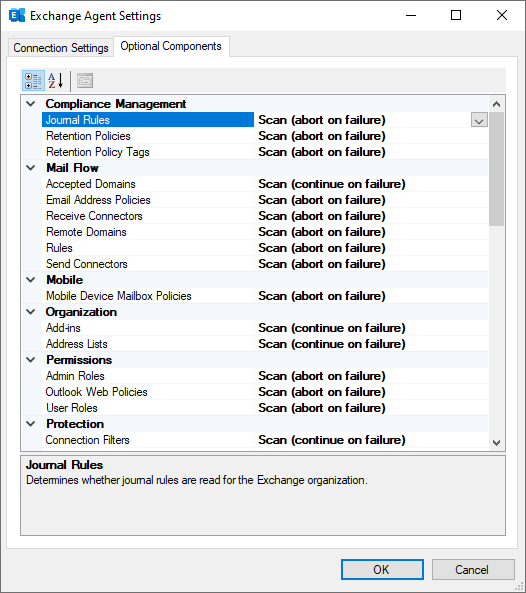This screenshot has width=526, height=593.
Task: Click the scroll down arrow in list
Action: (497, 442)
